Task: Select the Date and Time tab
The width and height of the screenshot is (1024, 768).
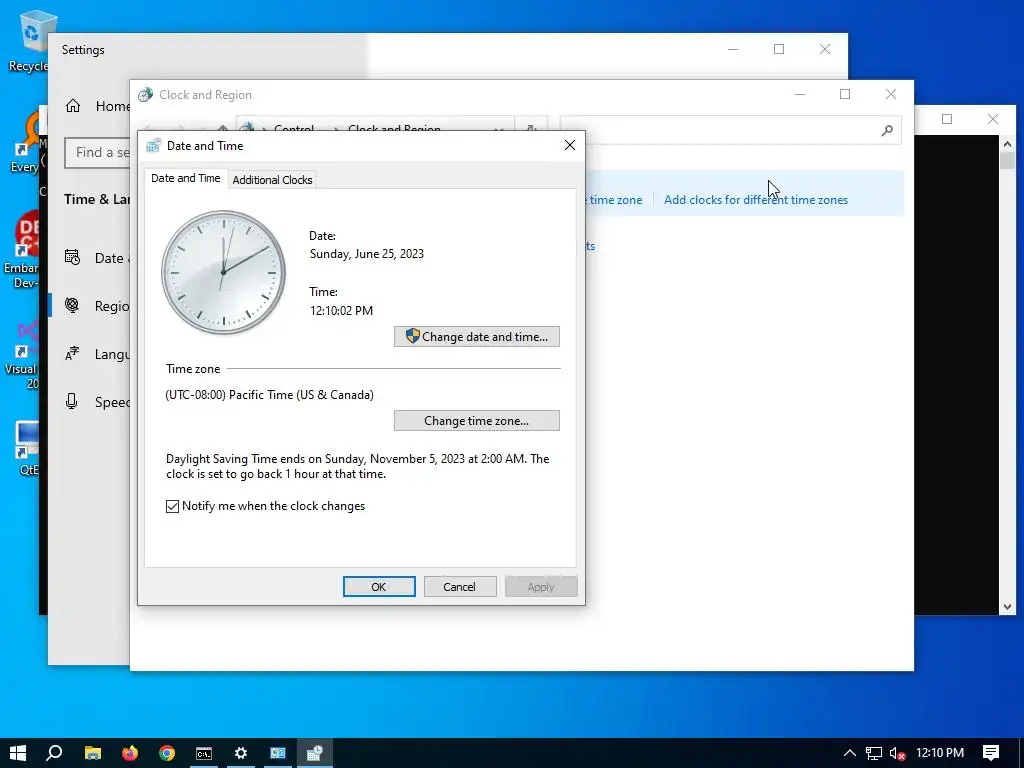Action: pos(185,178)
